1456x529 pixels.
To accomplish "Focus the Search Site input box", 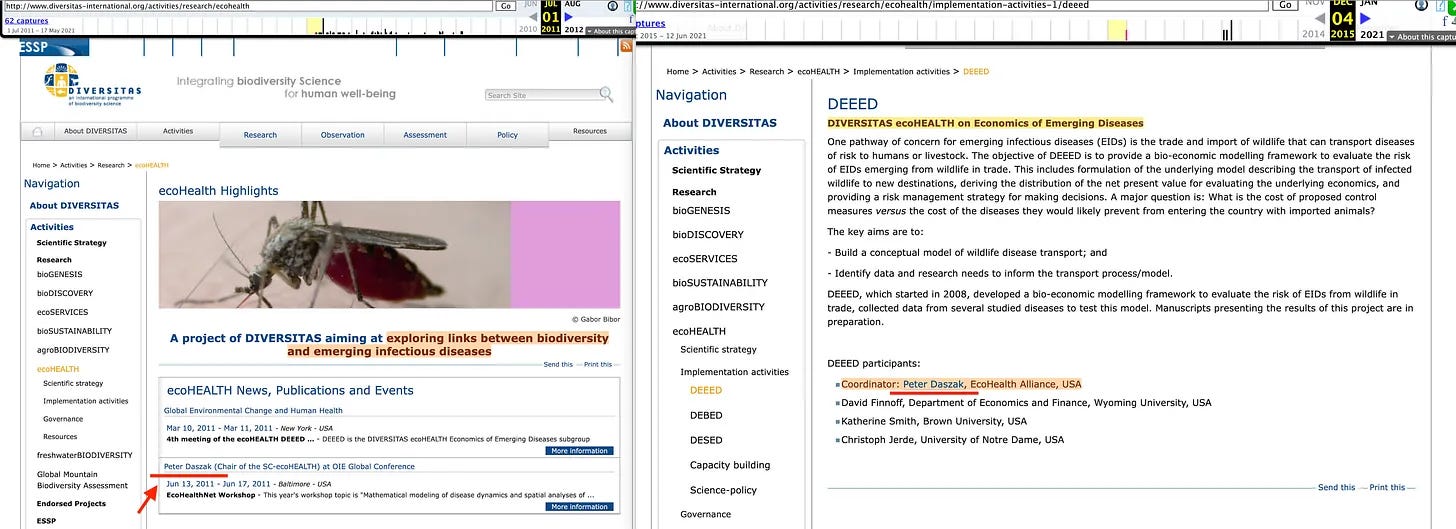I will pos(541,95).
